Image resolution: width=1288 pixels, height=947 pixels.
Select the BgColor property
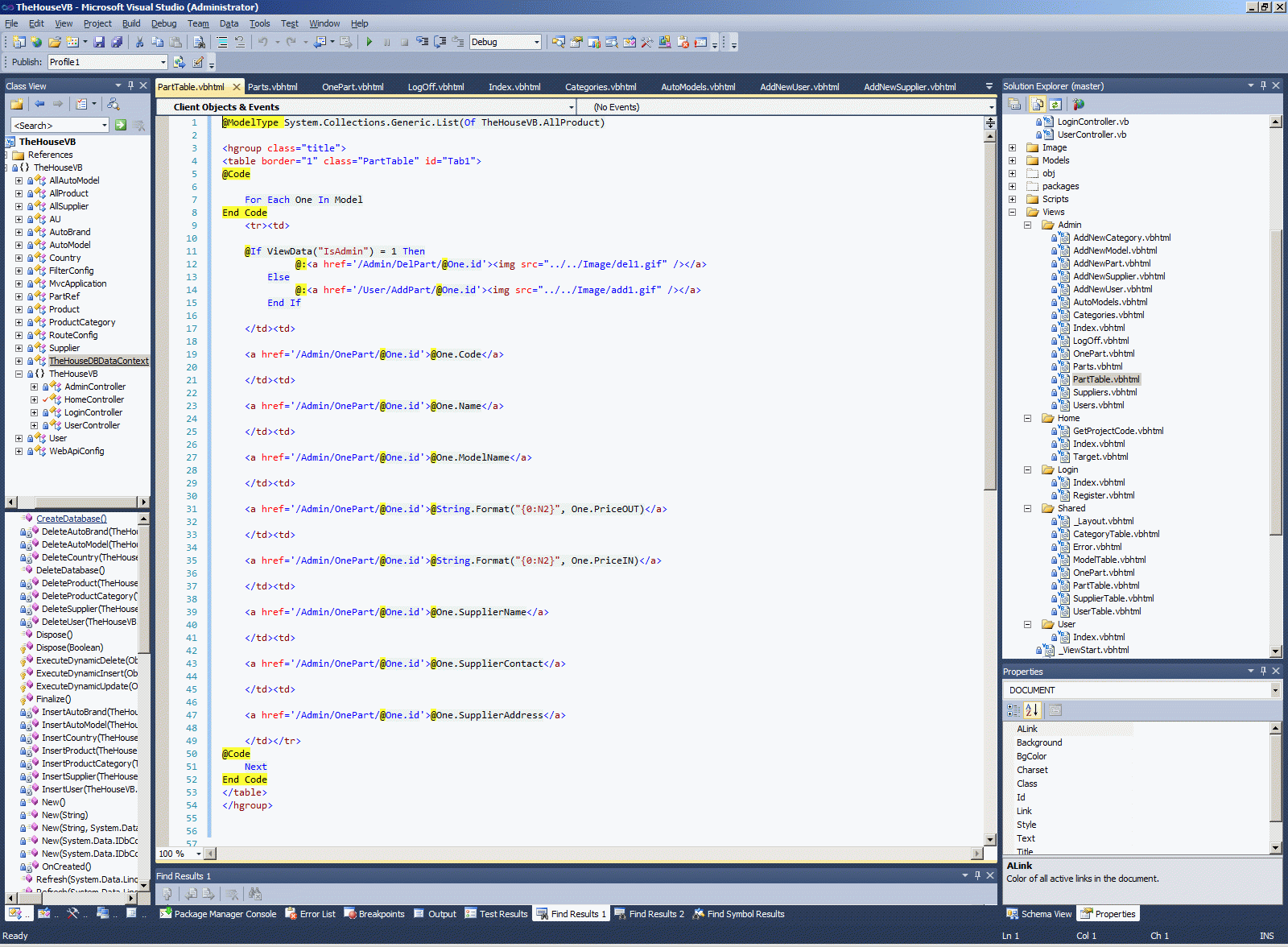tap(1031, 756)
